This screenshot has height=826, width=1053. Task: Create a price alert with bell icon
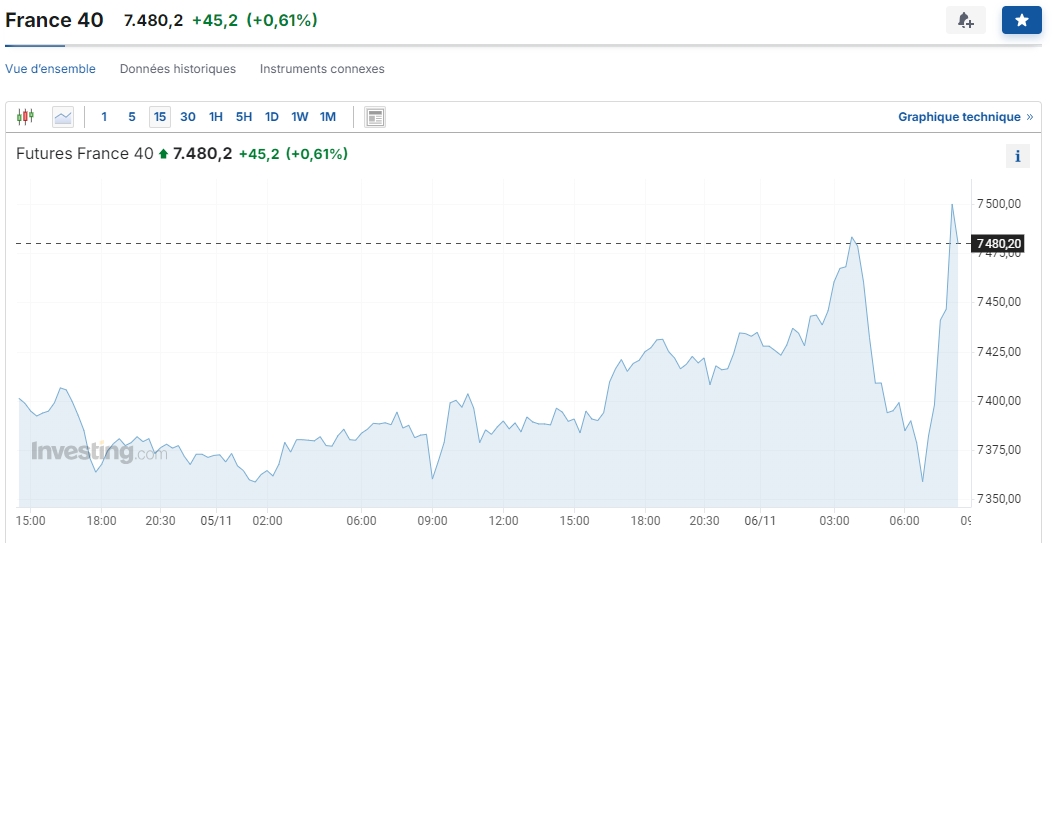[965, 20]
